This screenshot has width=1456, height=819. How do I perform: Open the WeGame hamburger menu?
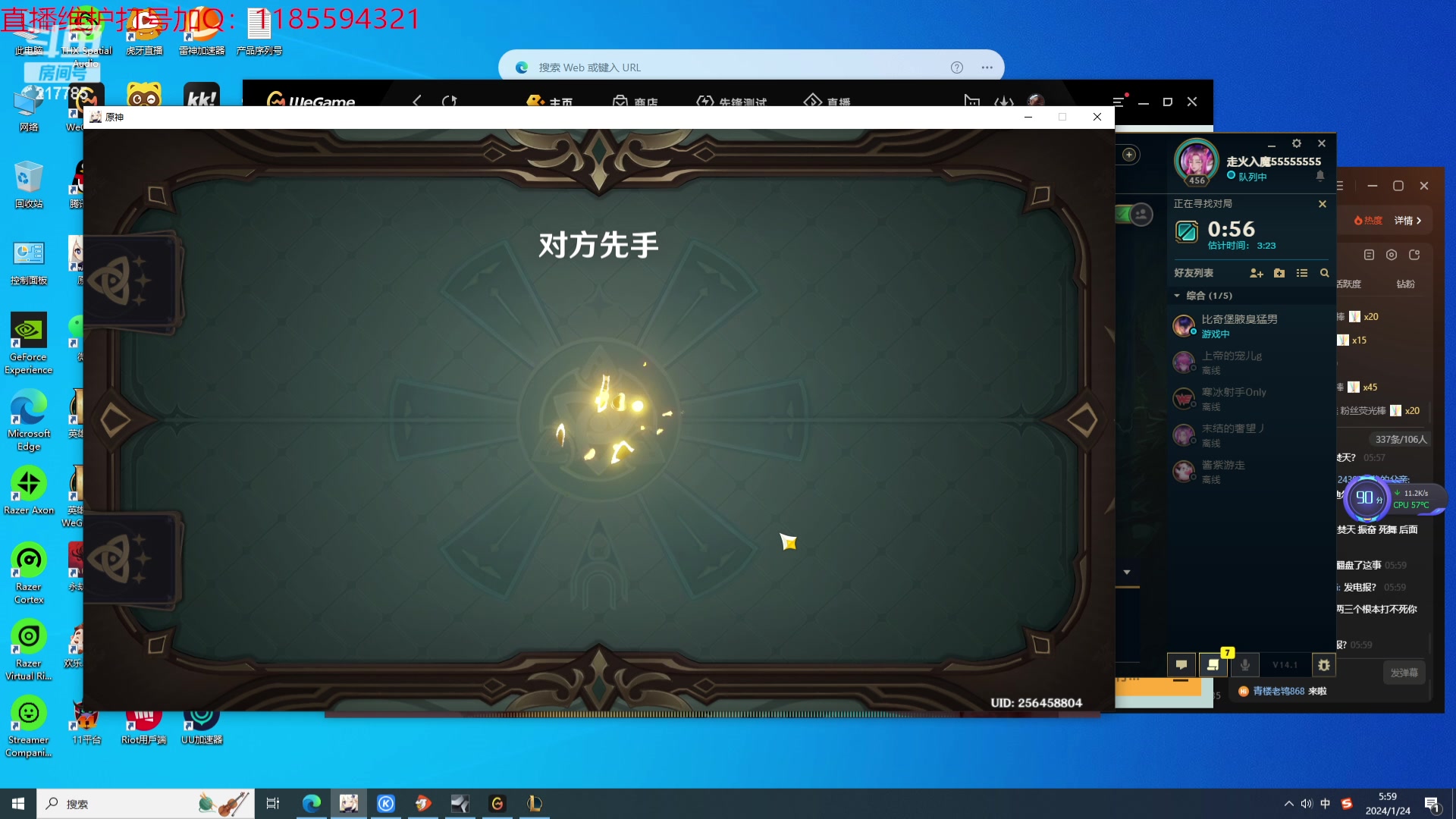(1118, 102)
